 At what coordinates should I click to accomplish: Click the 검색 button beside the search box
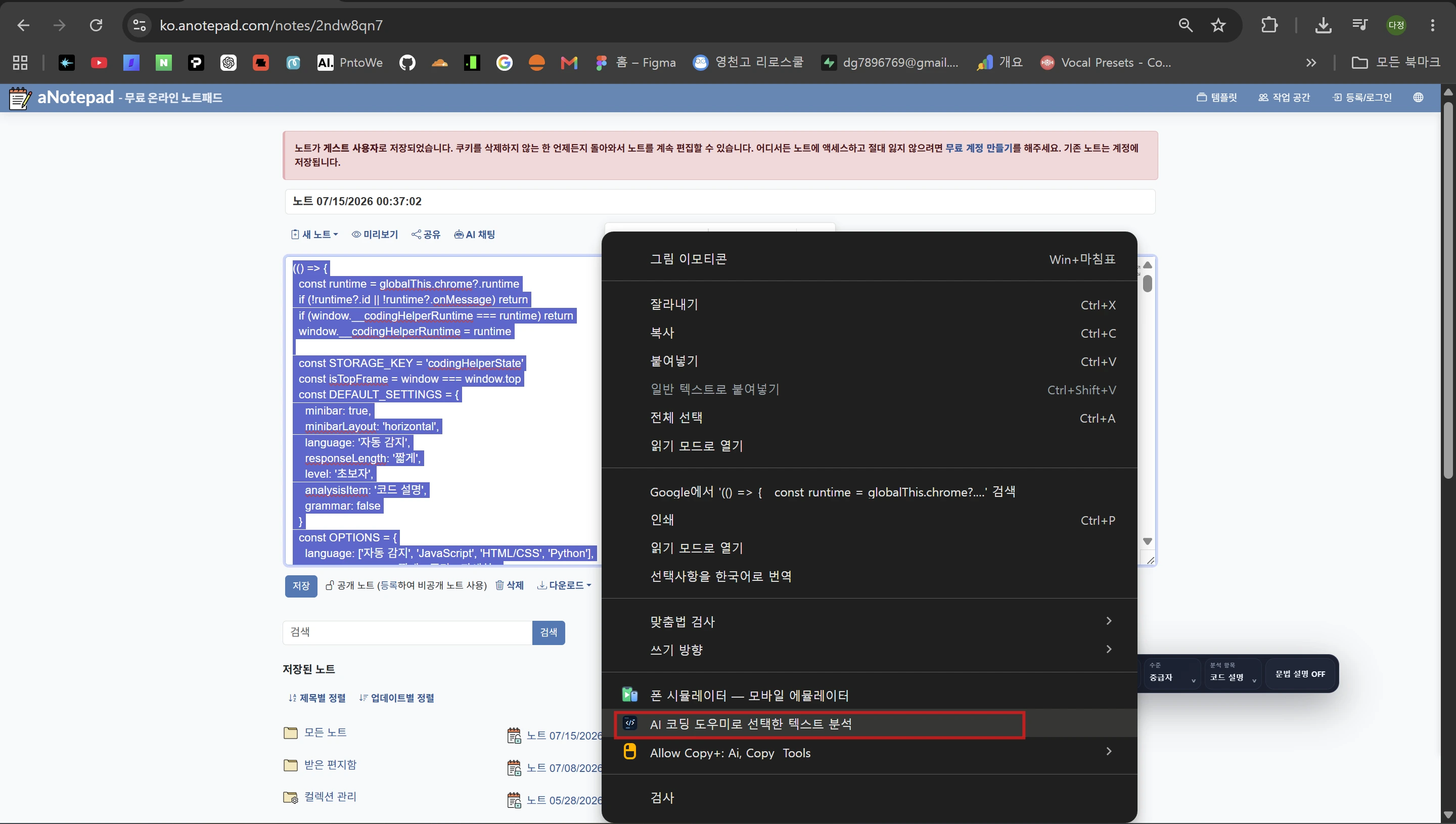(x=549, y=632)
